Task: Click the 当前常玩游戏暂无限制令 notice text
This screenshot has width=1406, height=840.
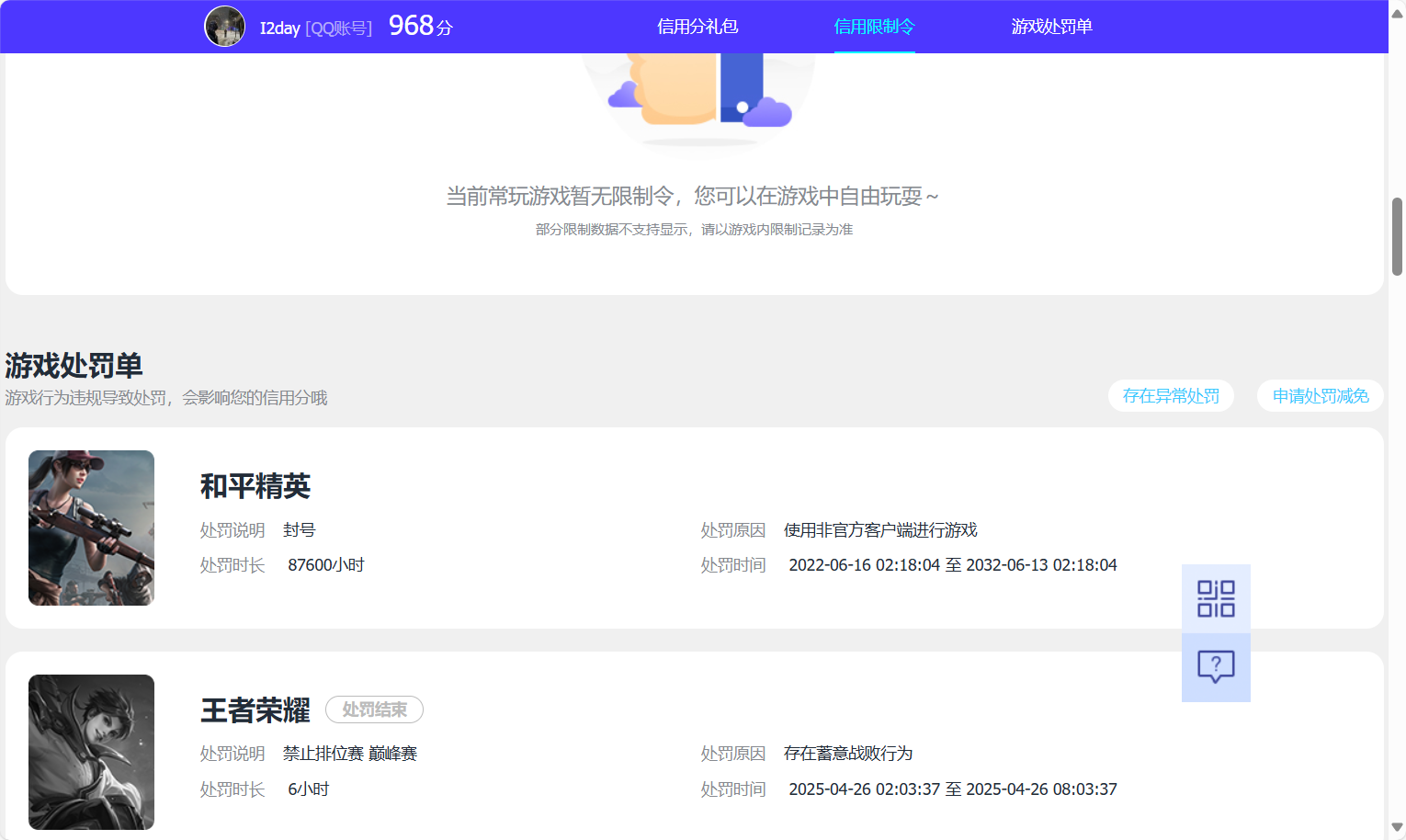Action: click(x=693, y=196)
